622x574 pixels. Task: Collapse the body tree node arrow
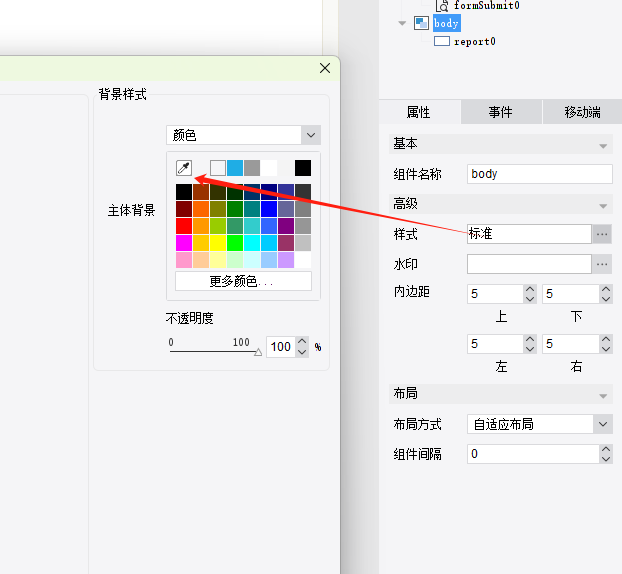click(x=402, y=23)
